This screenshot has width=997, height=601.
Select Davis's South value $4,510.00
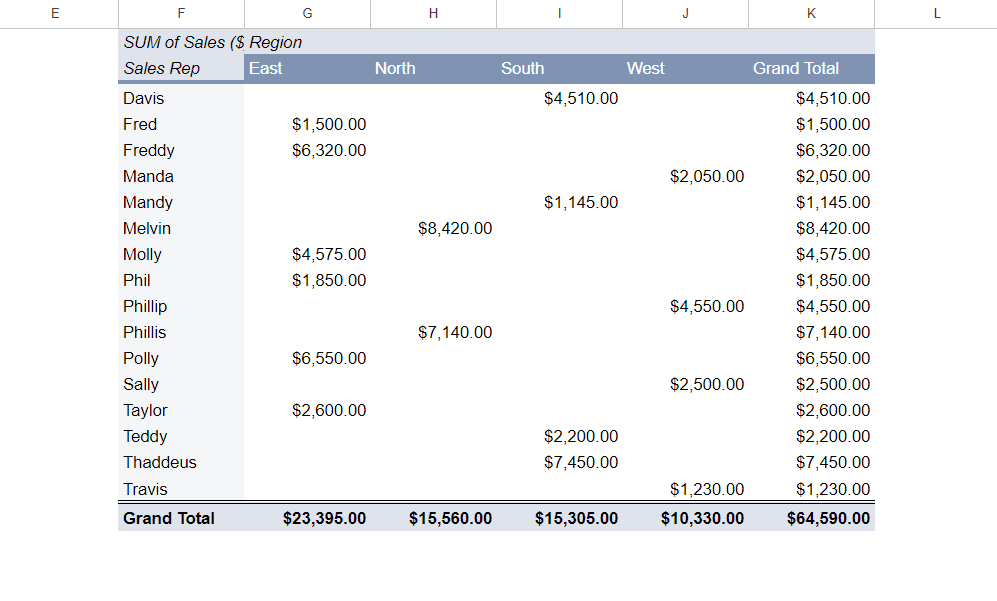pyautogui.click(x=559, y=98)
